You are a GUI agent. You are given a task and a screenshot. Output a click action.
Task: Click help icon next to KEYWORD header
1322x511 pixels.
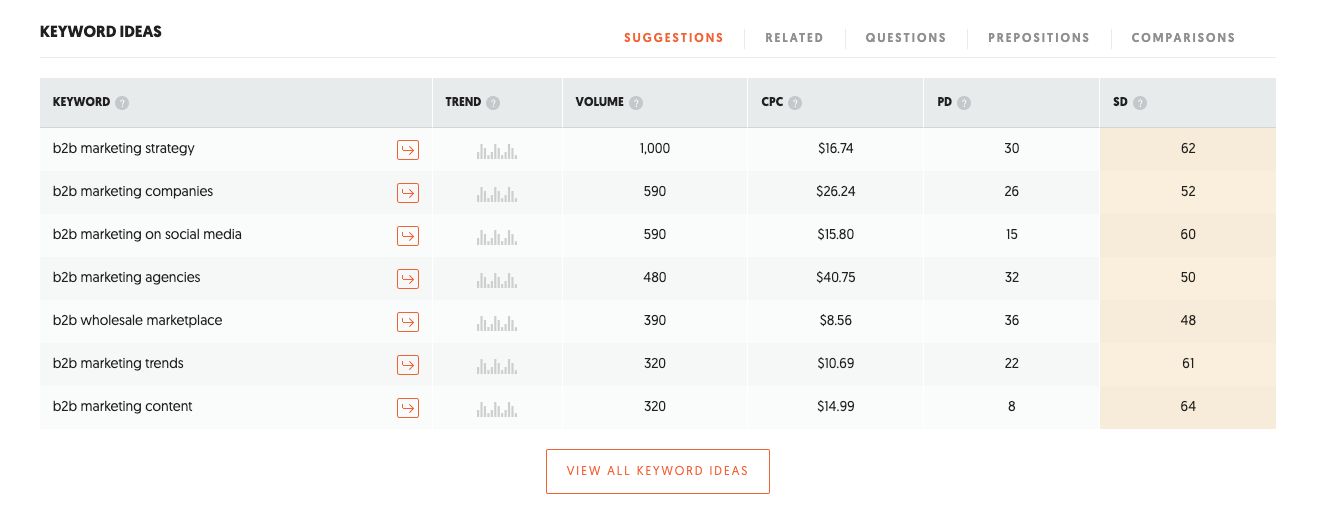point(122,103)
